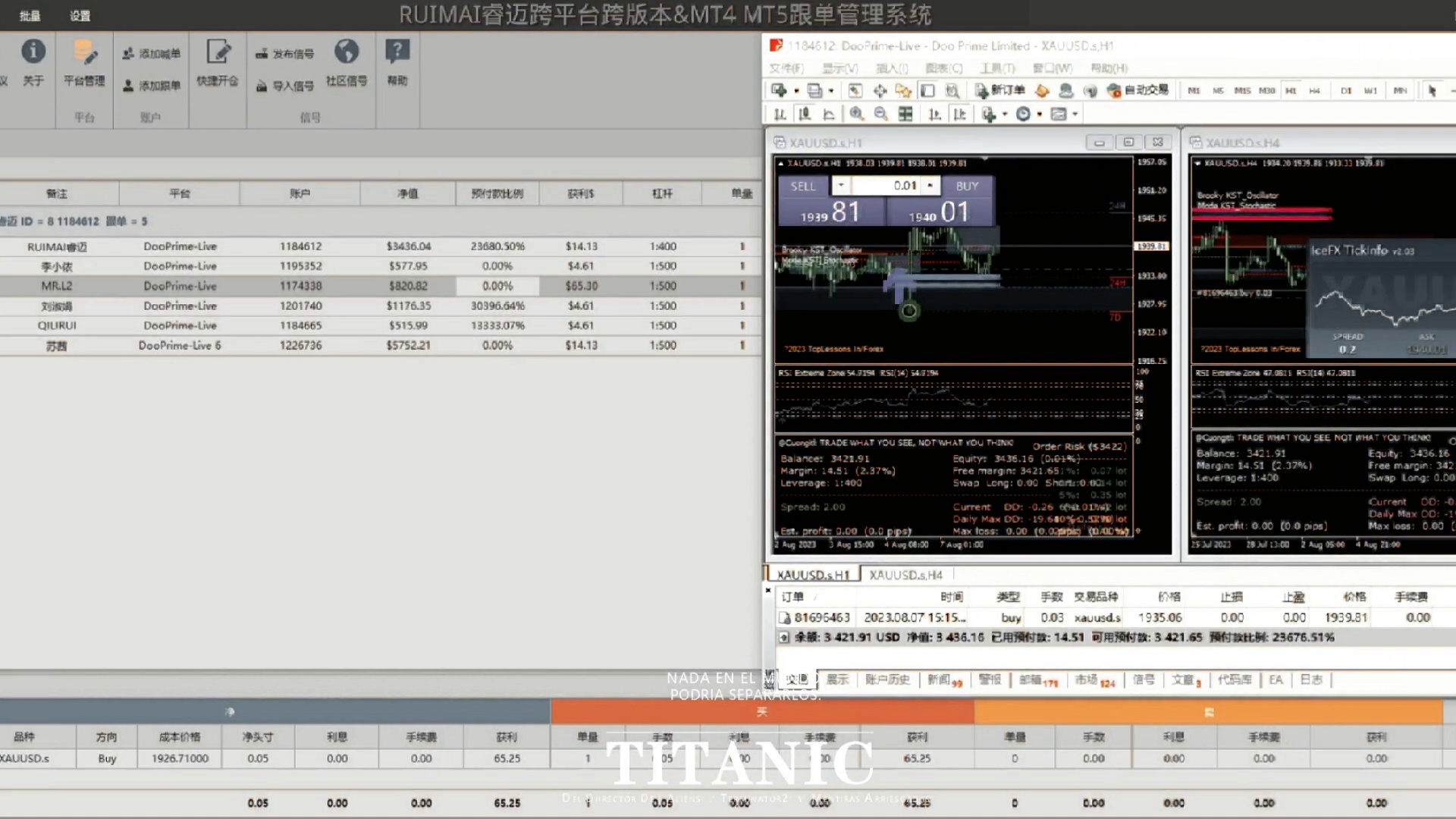The image size is (1456, 819).
Task: Open the 图表(C) charts menu
Action: coord(943,68)
